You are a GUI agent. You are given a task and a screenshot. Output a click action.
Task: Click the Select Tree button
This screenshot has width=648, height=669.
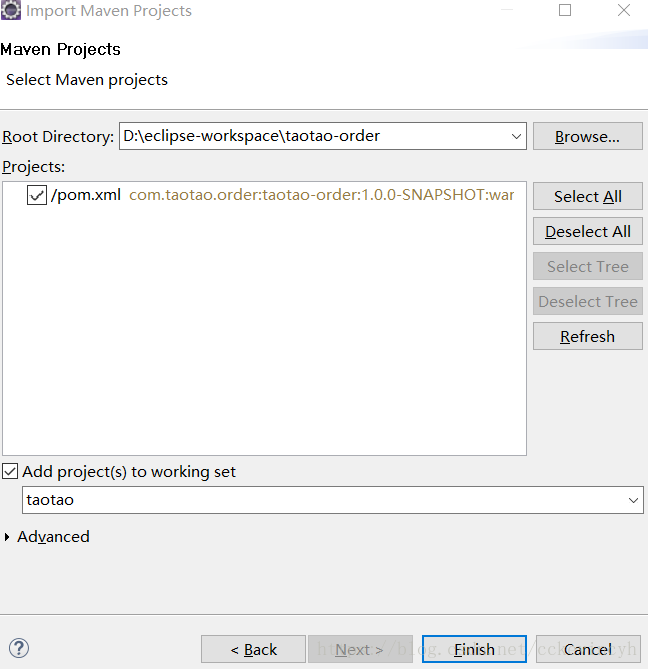click(587, 266)
